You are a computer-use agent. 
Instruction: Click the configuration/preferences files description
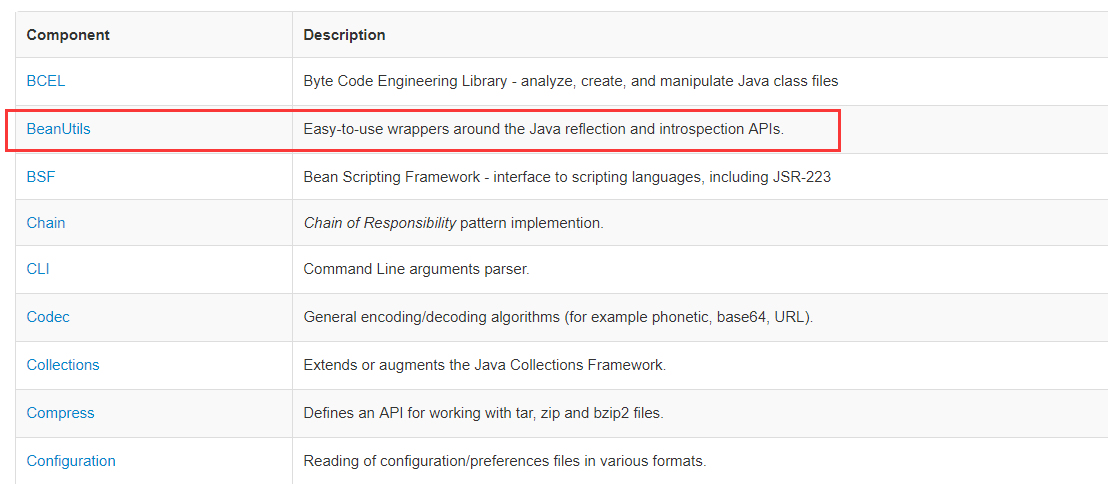505,461
